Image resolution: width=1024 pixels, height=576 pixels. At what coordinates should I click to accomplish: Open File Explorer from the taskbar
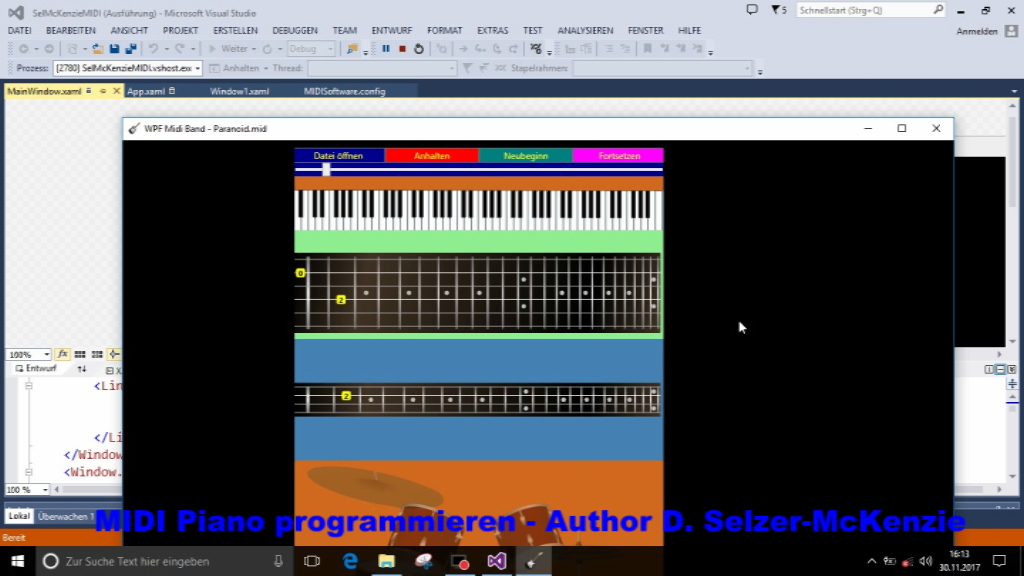coord(387,561)
